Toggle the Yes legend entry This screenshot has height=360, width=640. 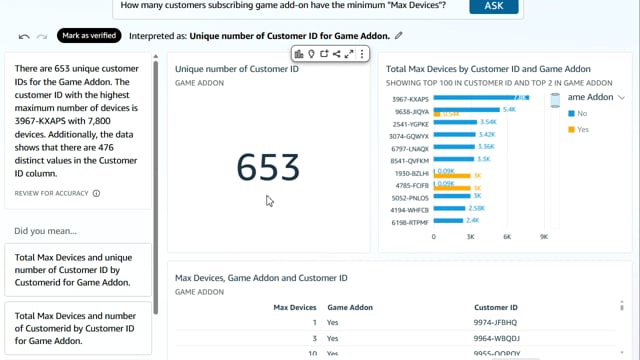[578, 129]
